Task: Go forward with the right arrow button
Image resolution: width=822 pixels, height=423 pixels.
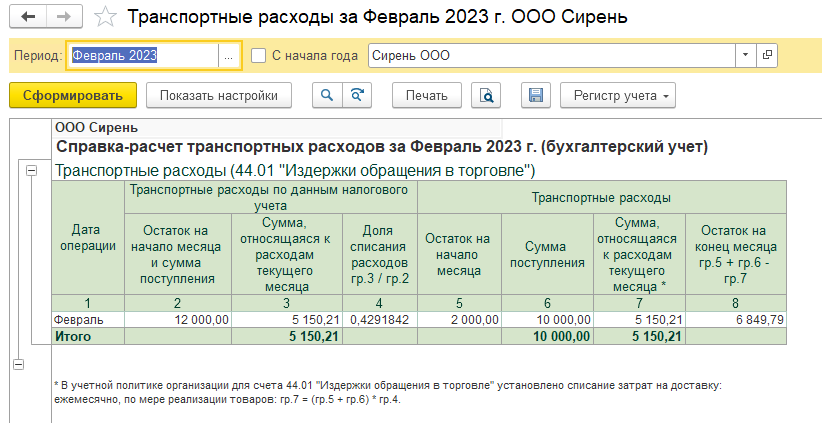Action: [x=64, y=17]
